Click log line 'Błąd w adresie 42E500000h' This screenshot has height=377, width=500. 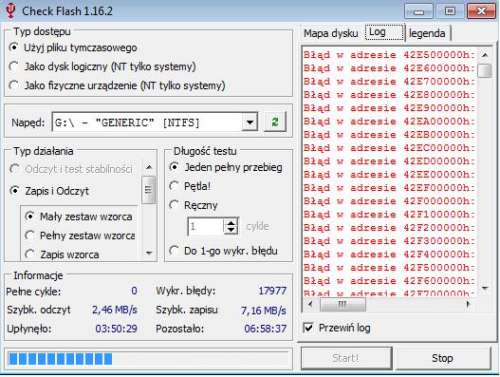click(389, 55)
